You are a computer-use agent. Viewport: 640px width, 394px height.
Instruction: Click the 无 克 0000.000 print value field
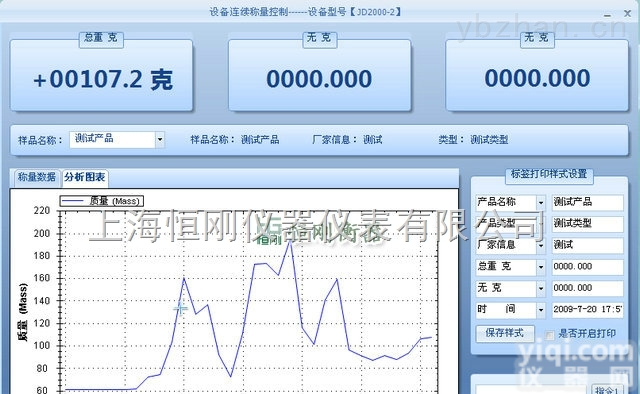587,289
